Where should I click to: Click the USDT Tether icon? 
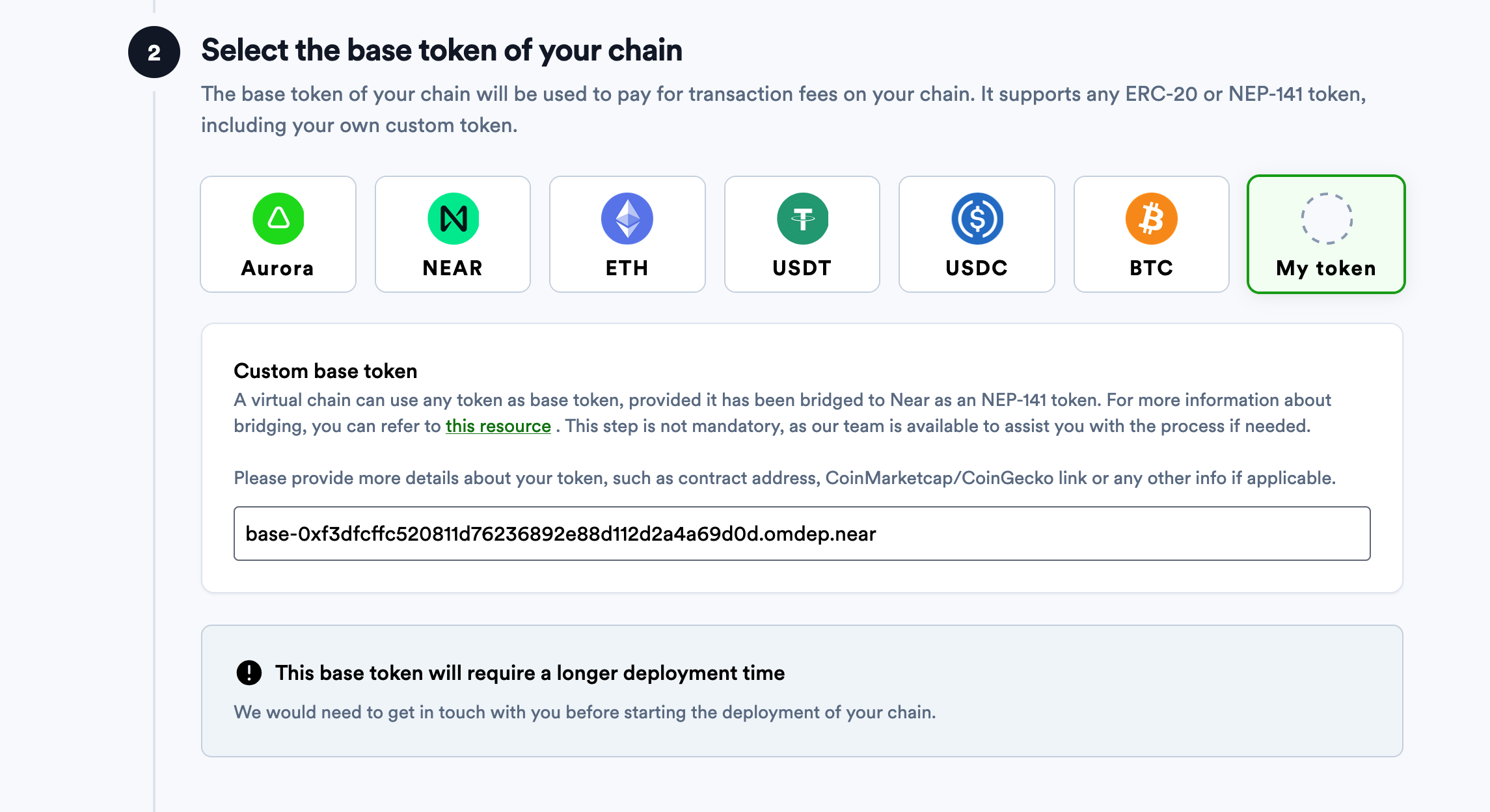click(x=802, y=219)
